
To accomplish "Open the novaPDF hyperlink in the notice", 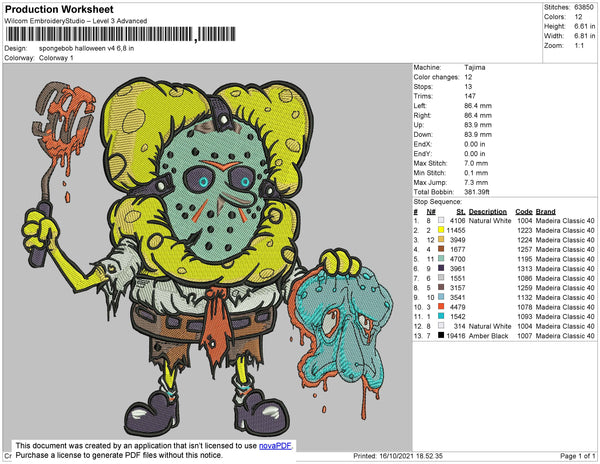I will click(x=275, y=446).
